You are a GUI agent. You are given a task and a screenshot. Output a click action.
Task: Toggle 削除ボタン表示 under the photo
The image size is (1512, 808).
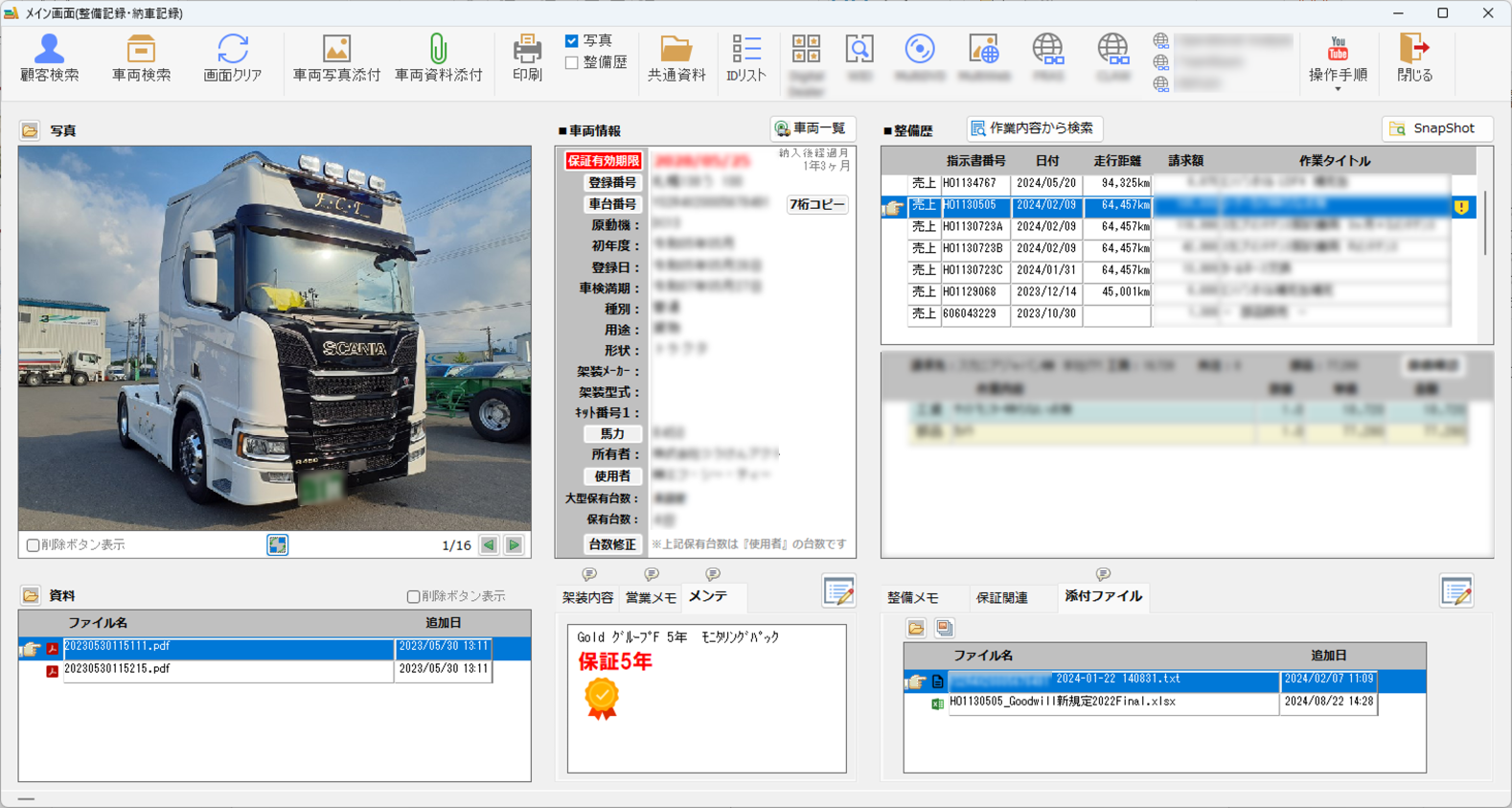[34, 545]
